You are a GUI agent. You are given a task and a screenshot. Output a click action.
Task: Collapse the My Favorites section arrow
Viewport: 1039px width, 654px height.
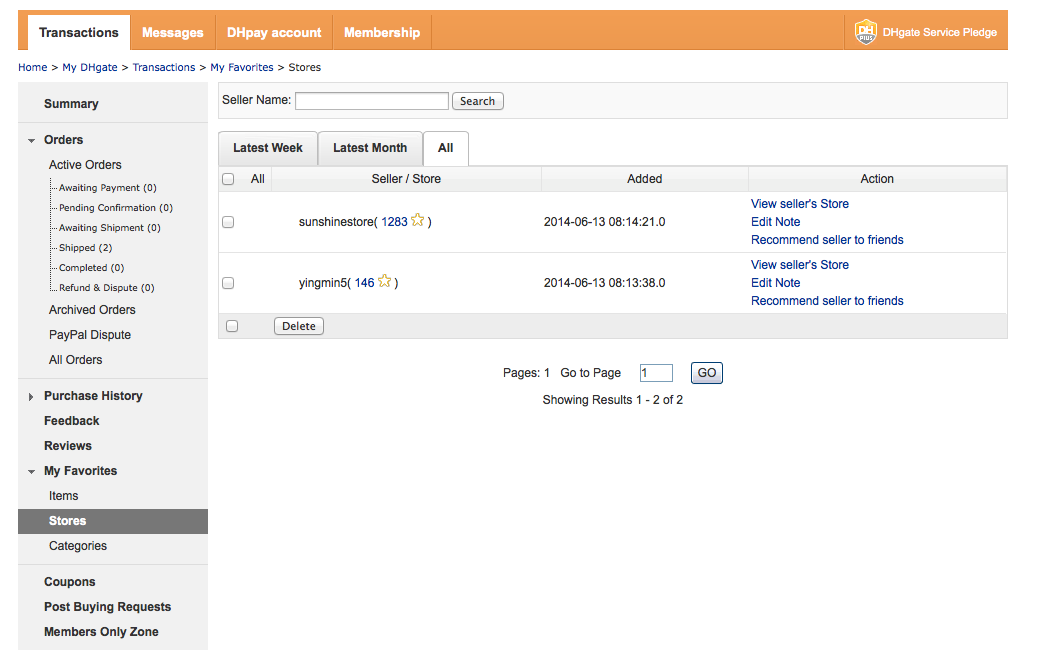pos(31,472)
